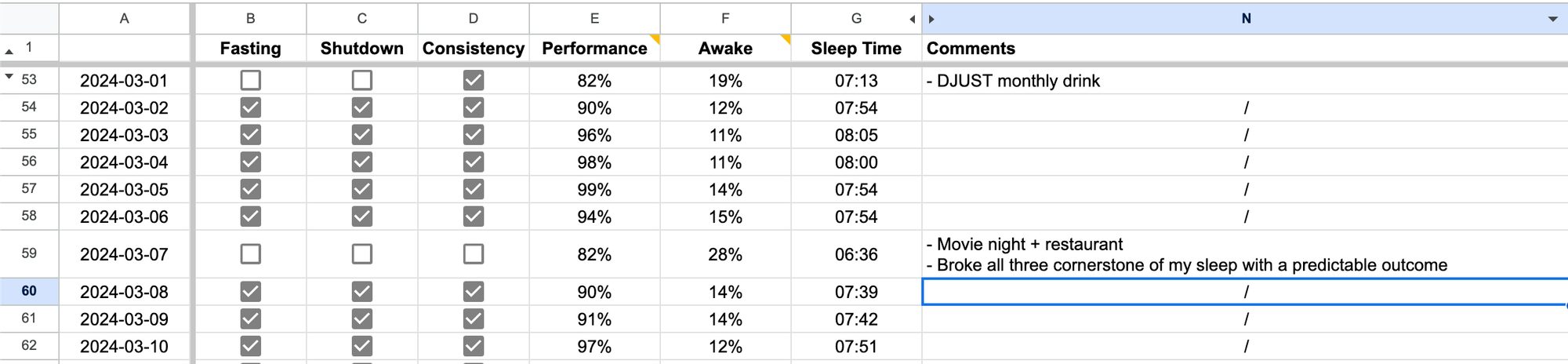Check the Fasting checkbox for 2024-03-01
1568x364 pixels.
pos(251,80)
